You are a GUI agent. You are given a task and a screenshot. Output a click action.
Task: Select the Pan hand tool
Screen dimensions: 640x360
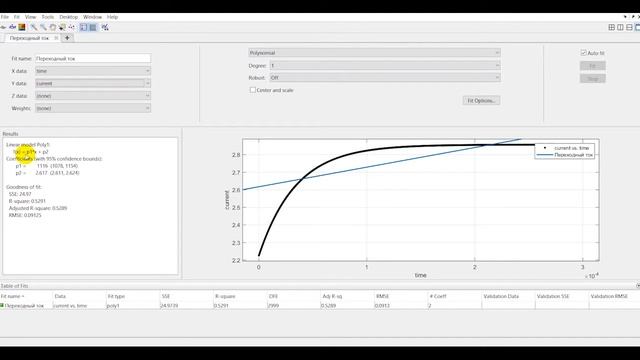53,27
